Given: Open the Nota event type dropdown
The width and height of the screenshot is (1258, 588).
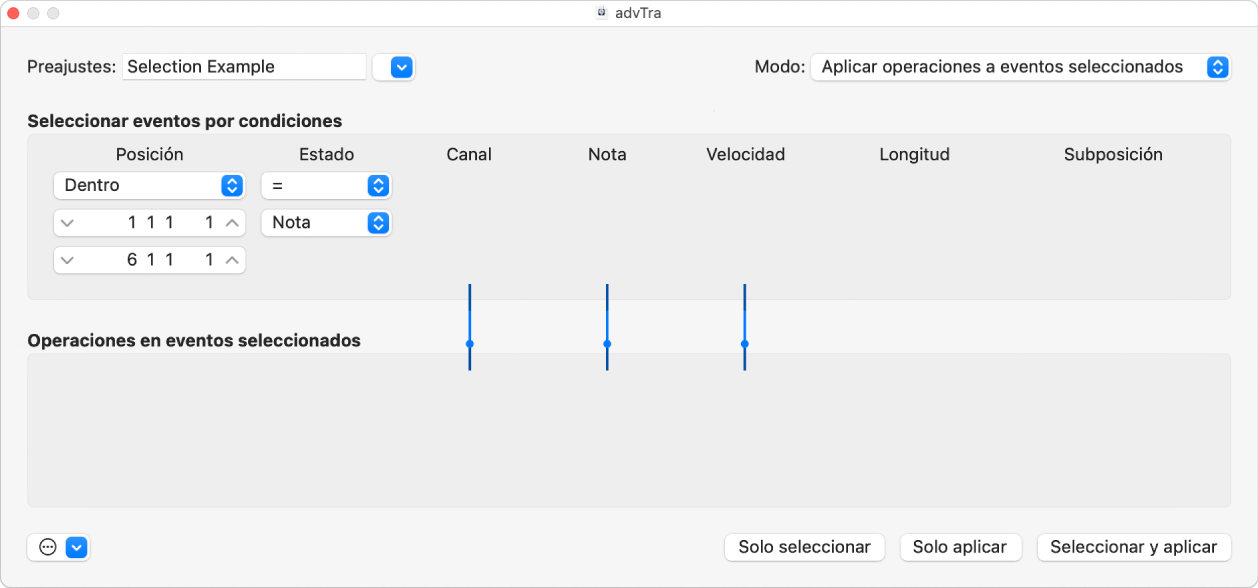Looking at the screenshot, I should [325, 222].
